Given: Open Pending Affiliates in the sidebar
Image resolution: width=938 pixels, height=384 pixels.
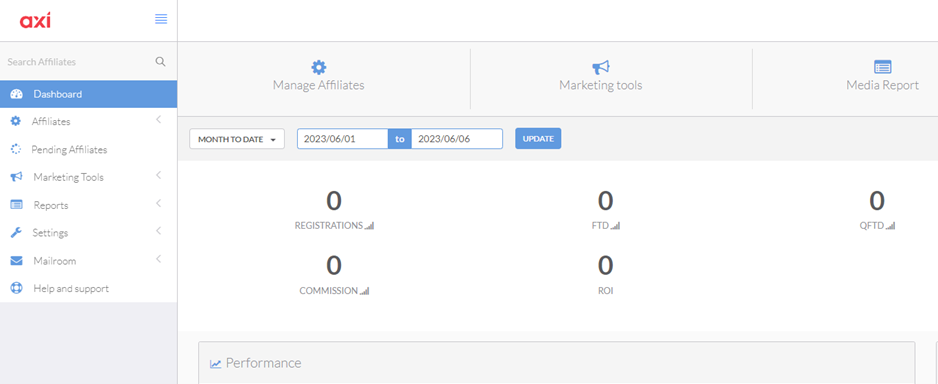Looking at the screenshot, I should (89, 150).
